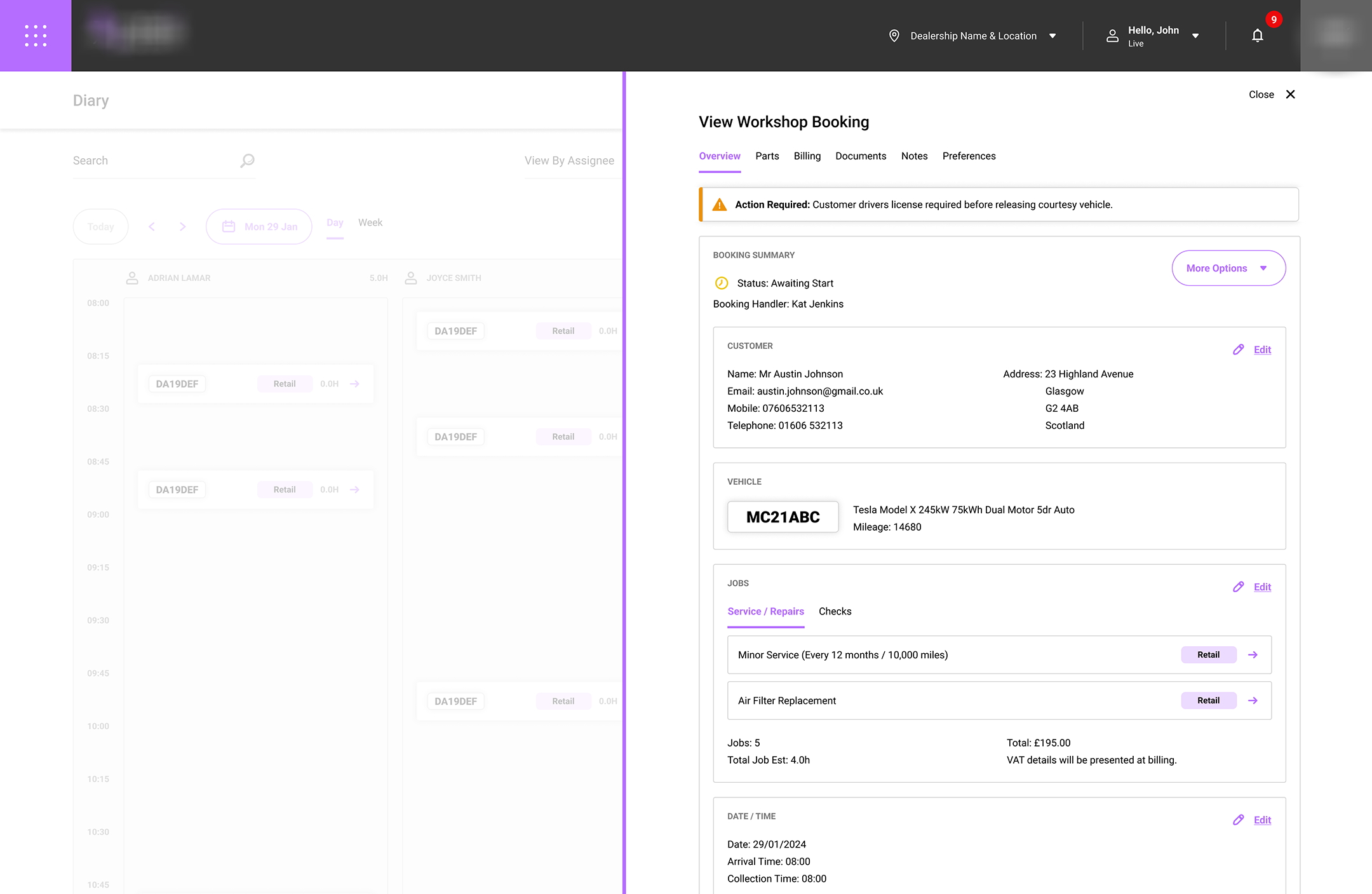Switch diary to Week view
Screen dimensions: 1372x894
click(x=370, y=222)
